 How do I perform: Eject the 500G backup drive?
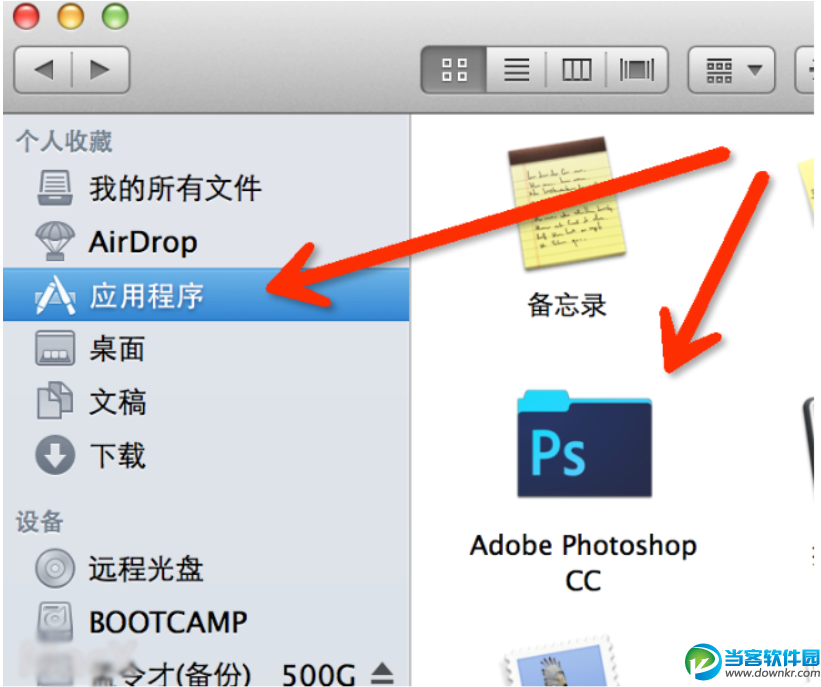tap(383, 673)
